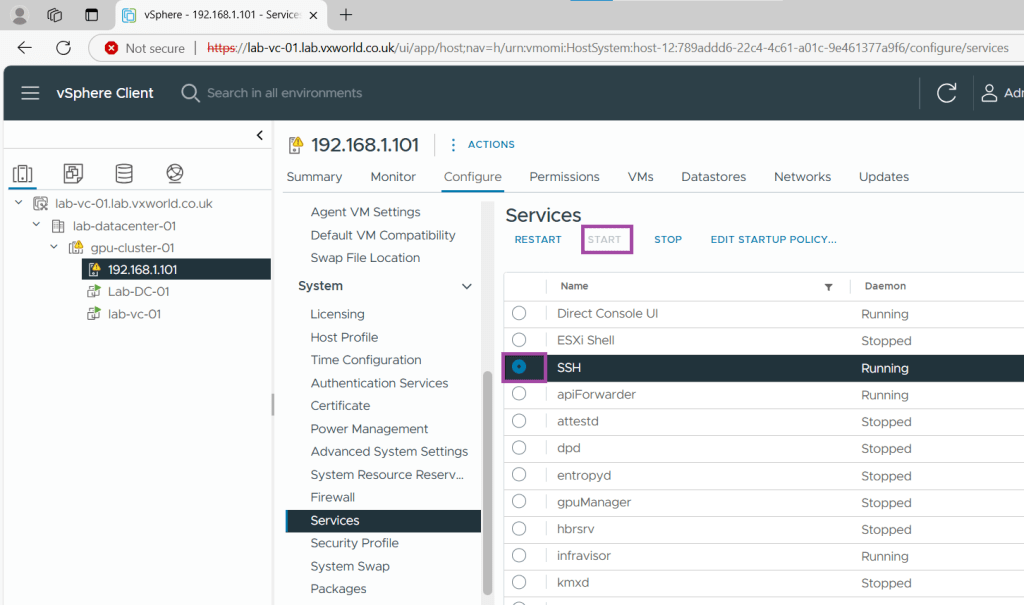
Task: Open the Datastores tab
Action: (x=713, y=177)
